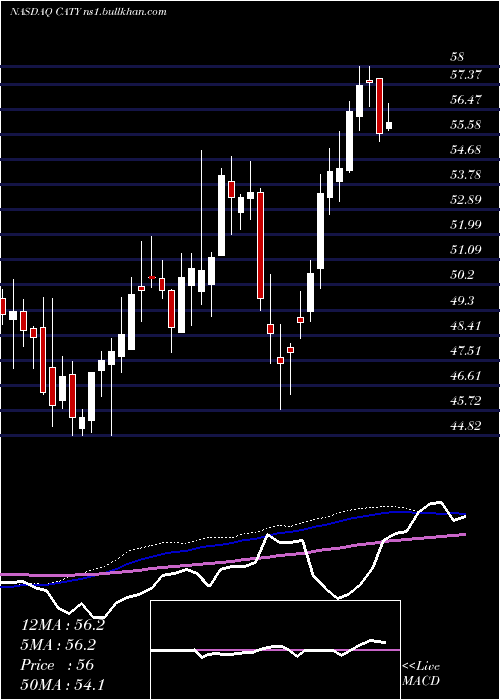Click the 46.61 price axis label
This screenshot has width=500, height=700.
(466, 376)
